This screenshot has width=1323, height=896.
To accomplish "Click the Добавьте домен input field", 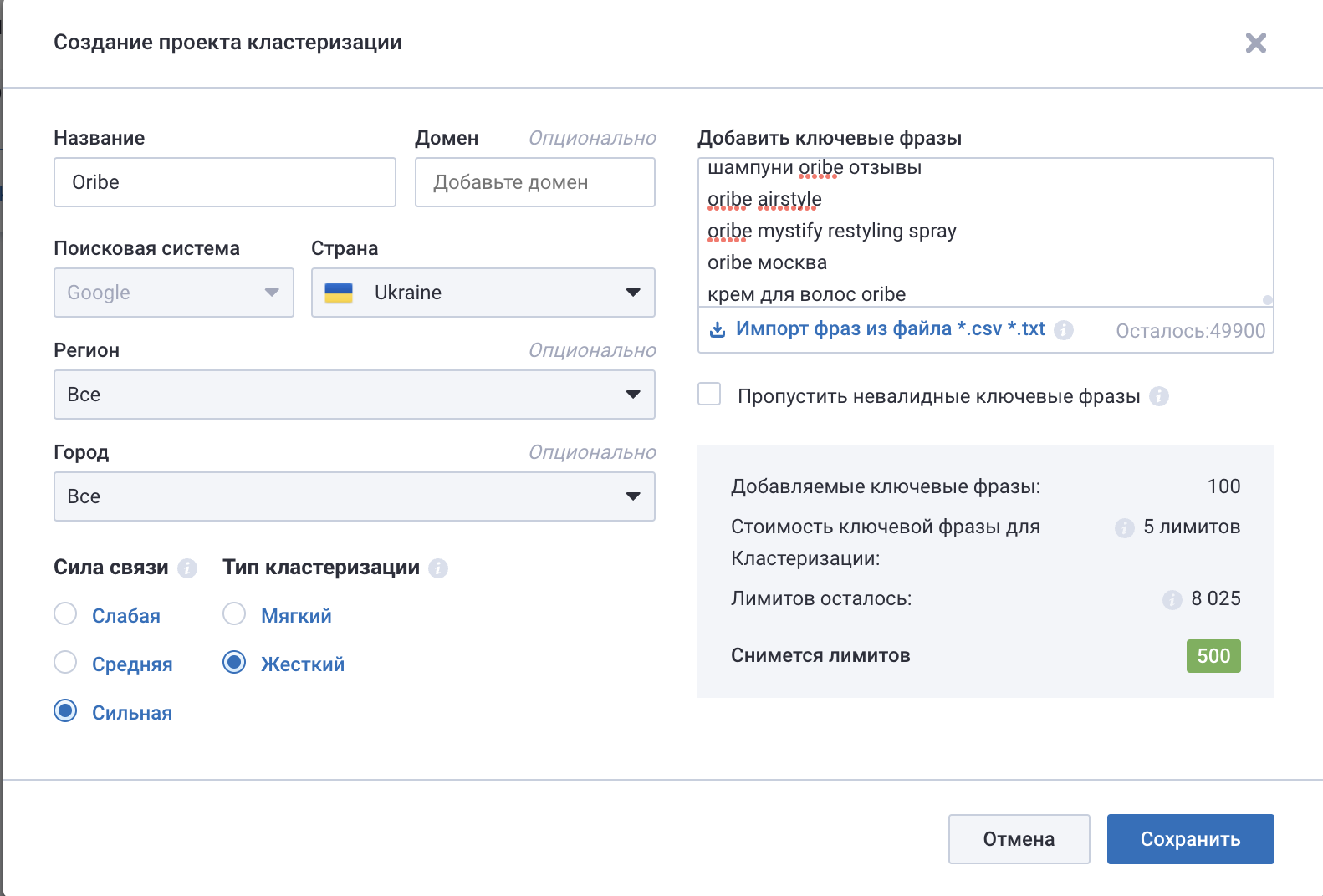I will click(x=535, y=182).
